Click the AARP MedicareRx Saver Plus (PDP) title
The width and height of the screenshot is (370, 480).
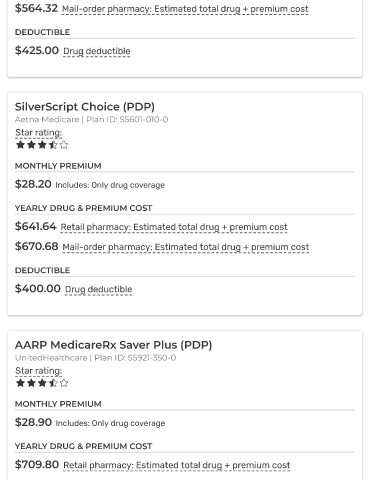point(113,345)
